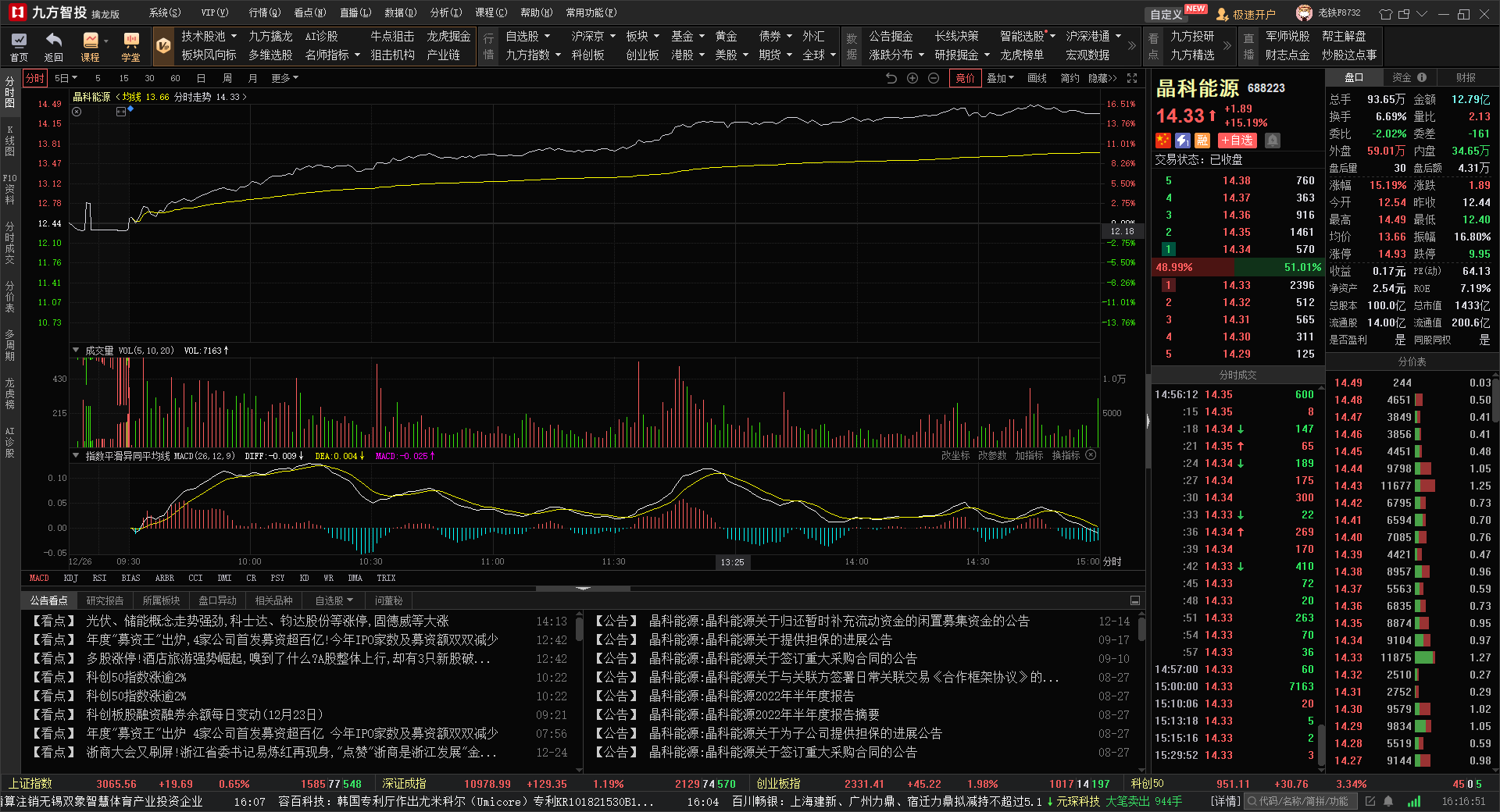This screenshot has width=1500, height=812.
Task: Open announcement 晶科能源2022年半年度报告
Action: 752,696
